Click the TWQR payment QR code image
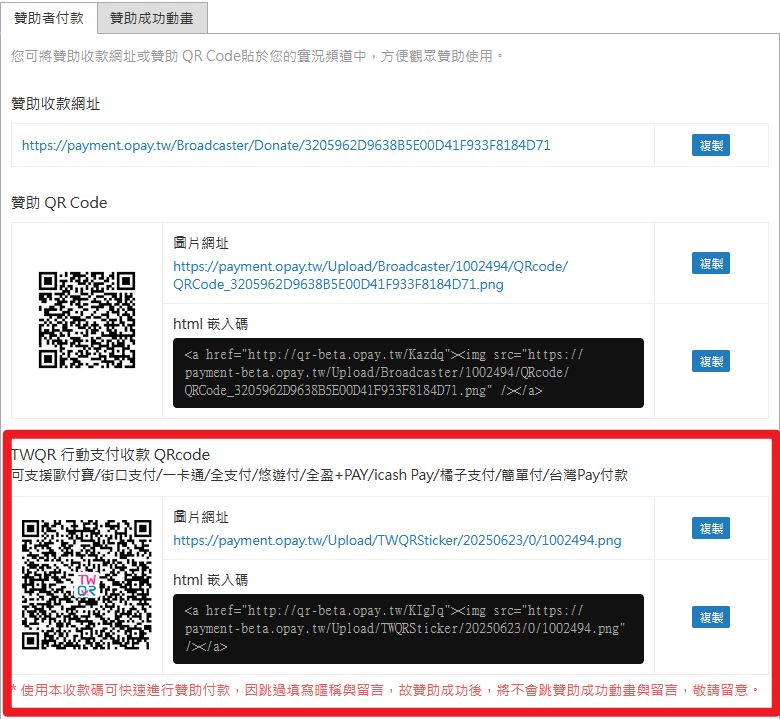Screen dimensions: 780x719 [x=86, y=585]
